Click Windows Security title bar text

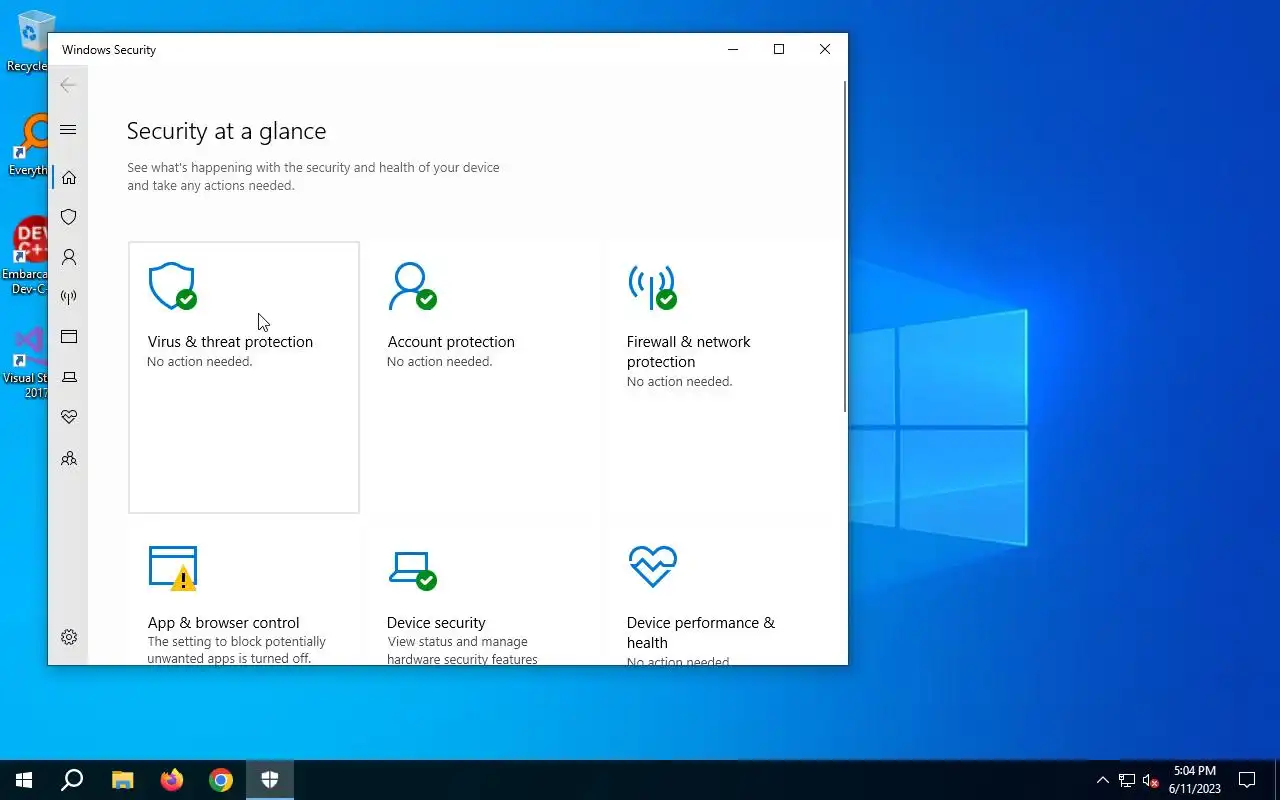tap(109, 50)
